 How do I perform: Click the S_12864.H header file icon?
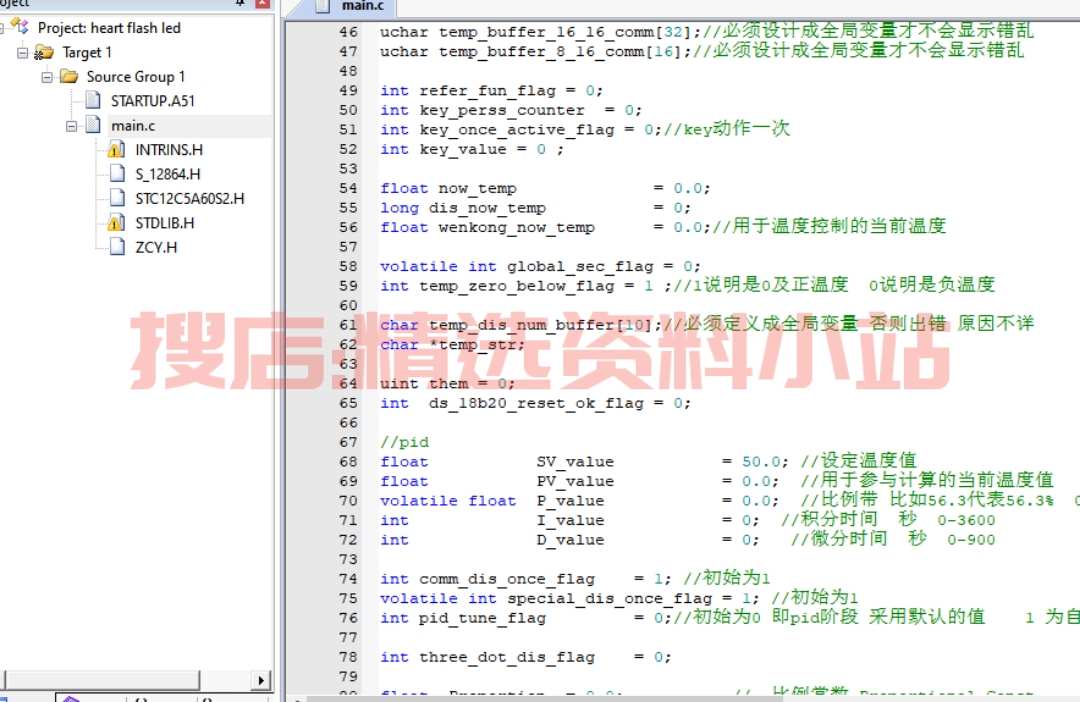point(117,174)
